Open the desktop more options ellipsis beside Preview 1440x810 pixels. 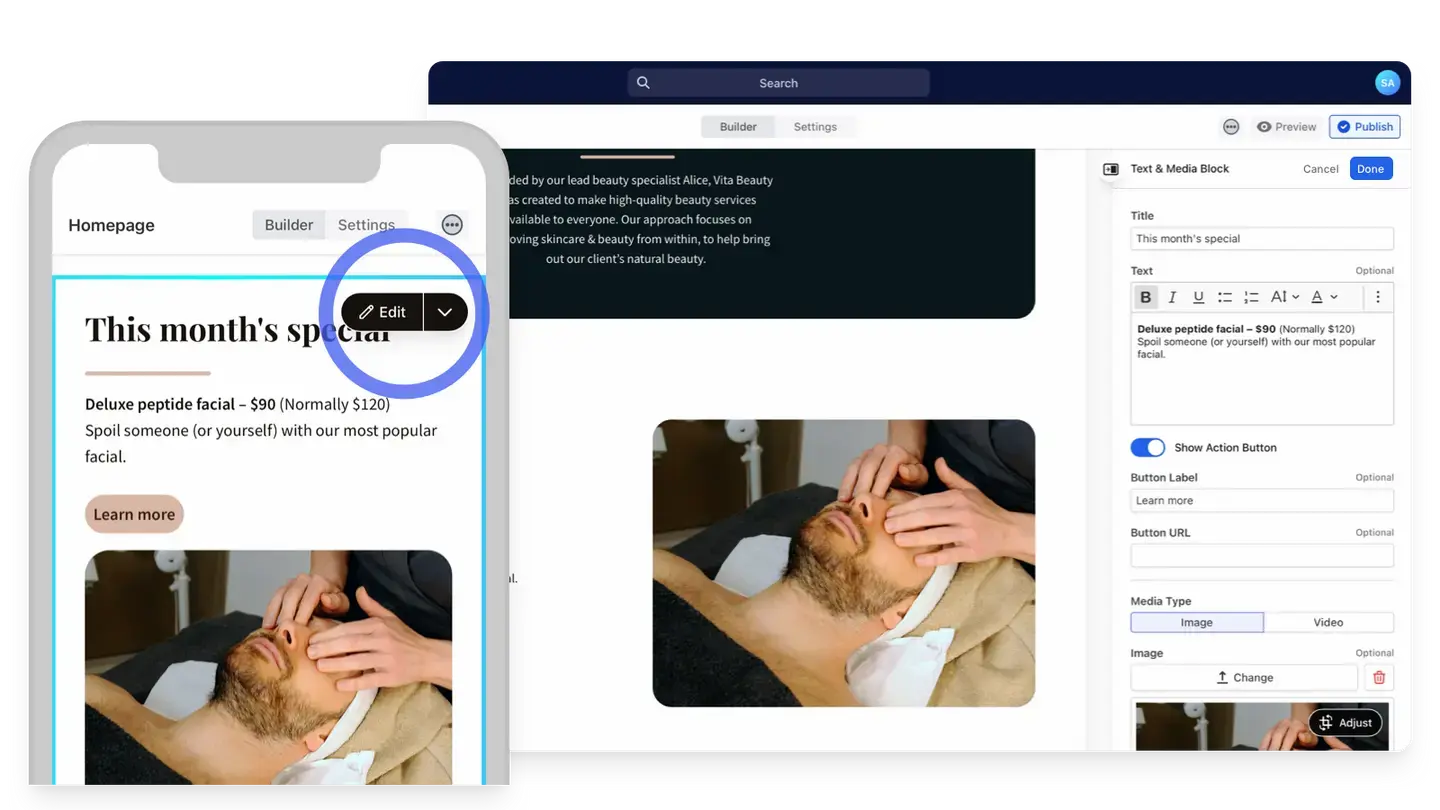click(1231, 127)
